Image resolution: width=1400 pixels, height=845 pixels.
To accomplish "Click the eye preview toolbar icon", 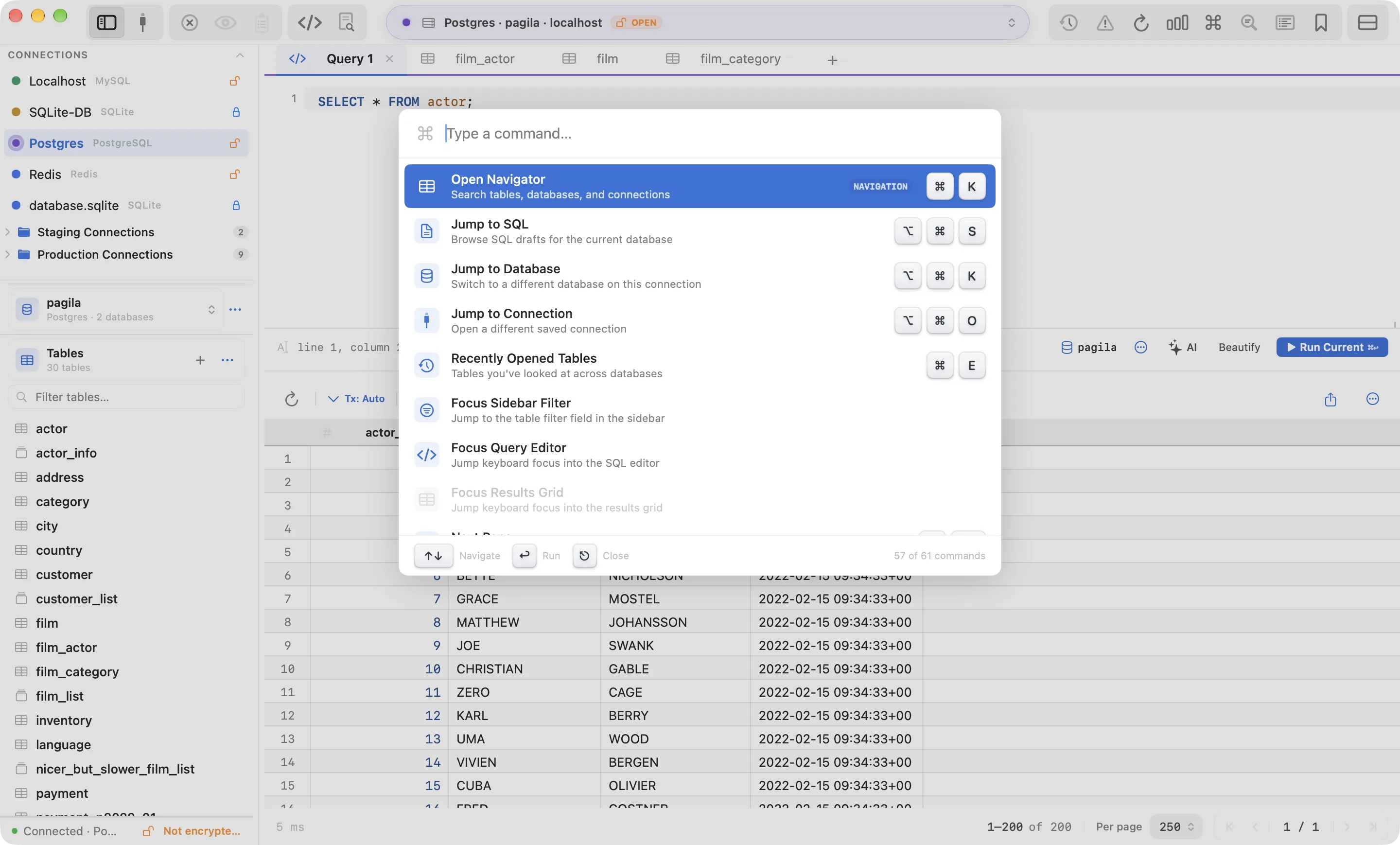I will click(226, 23).
